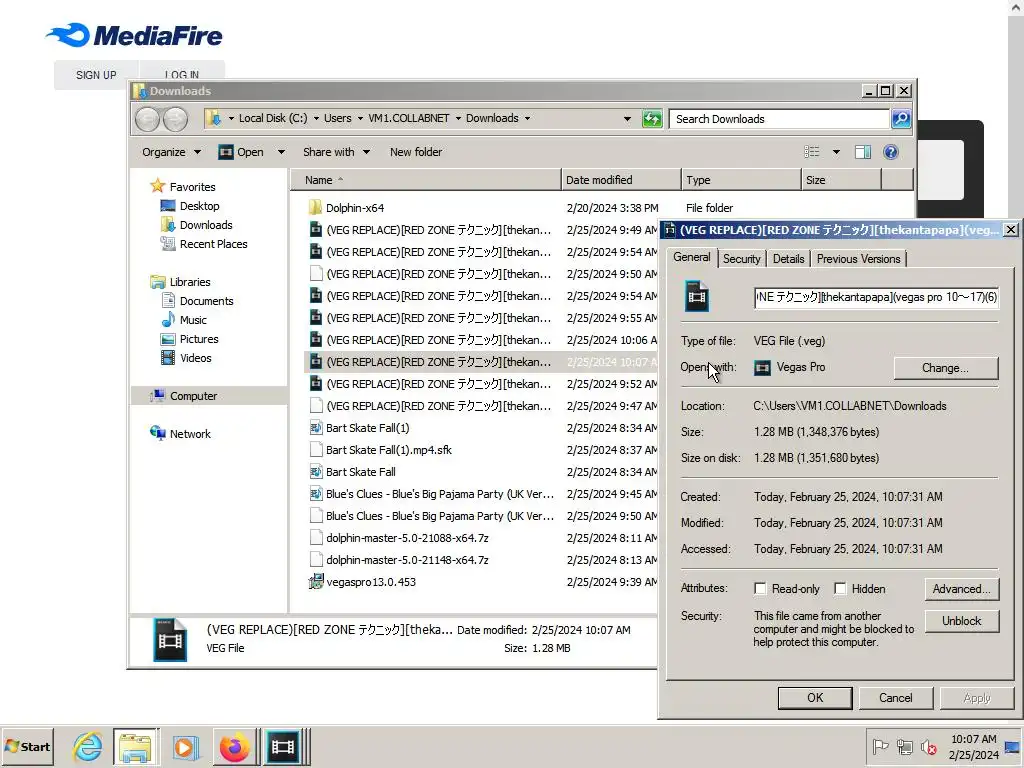Switch to the General tab

tap(692, 257)
